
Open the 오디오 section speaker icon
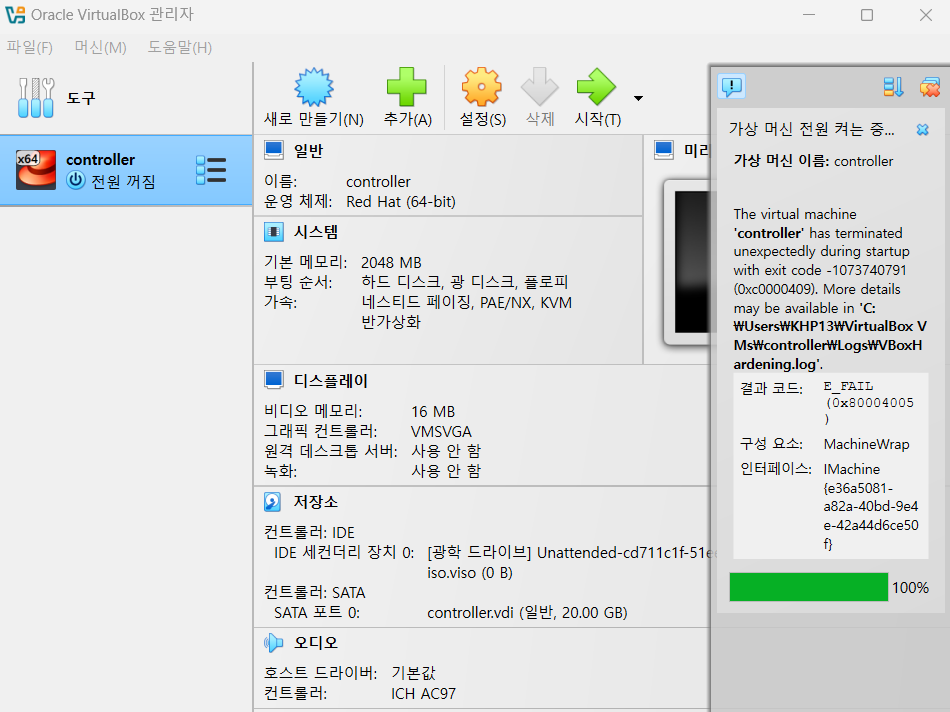pos(274,642)
